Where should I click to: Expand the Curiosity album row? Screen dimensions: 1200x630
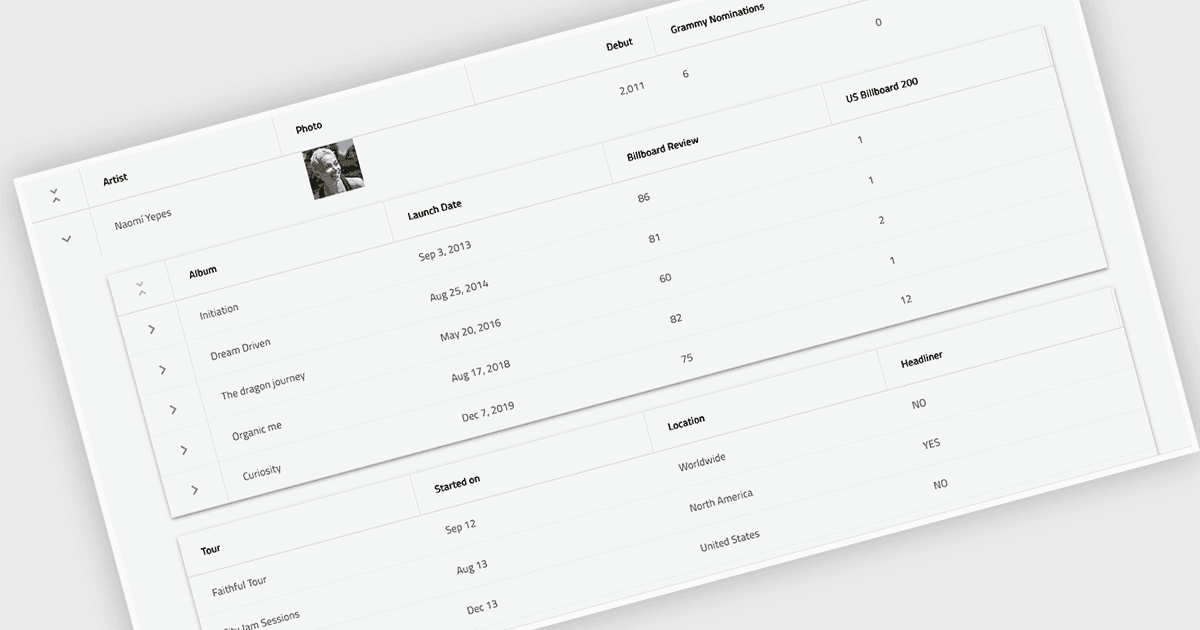(x=195, y=489)
